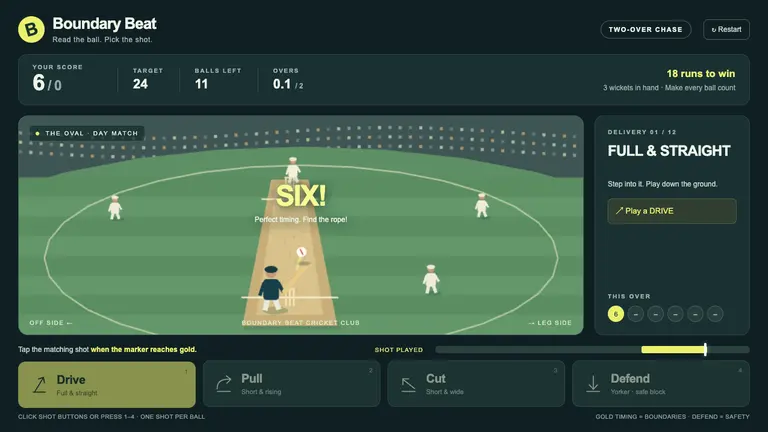Screen dimensions: 768x432
Task: Choose the Defend safe block shot
Action: click(661, 384)
